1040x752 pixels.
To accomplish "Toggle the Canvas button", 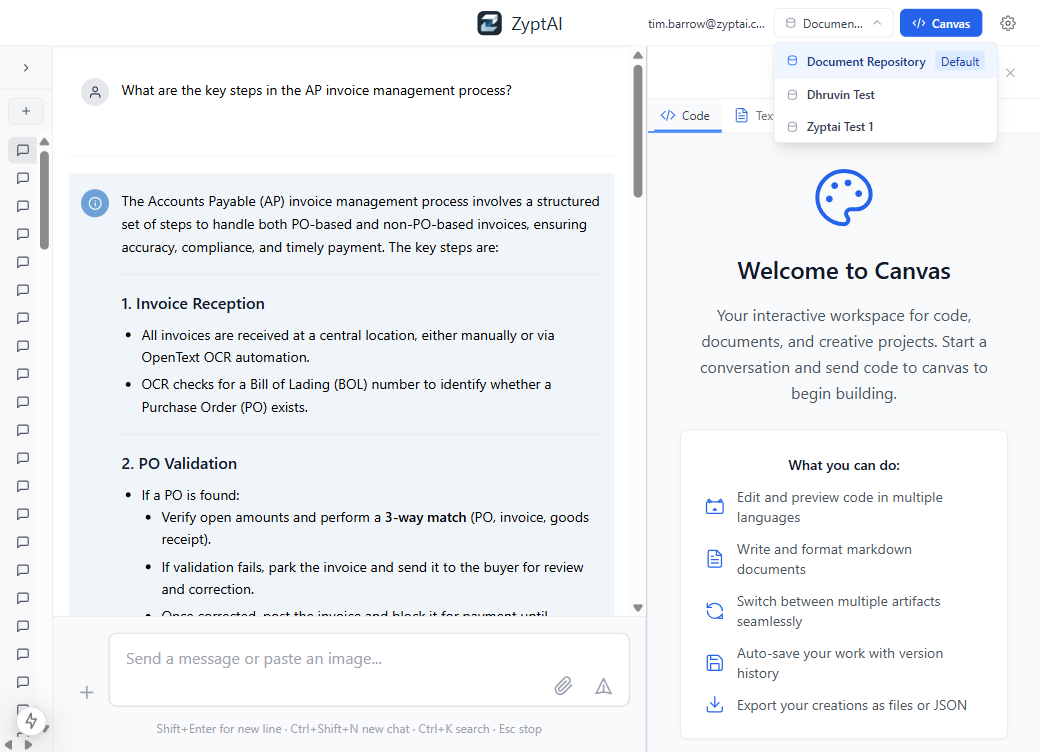I will [x=941, y=24].
